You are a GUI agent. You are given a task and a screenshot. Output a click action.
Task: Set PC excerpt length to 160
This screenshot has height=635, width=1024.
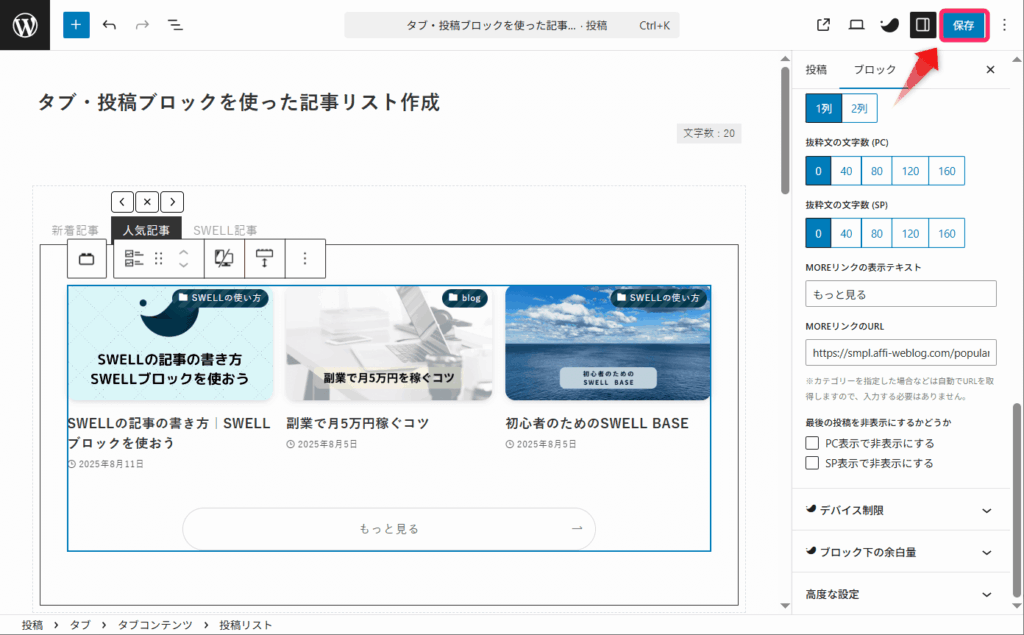tap(947, 171)
